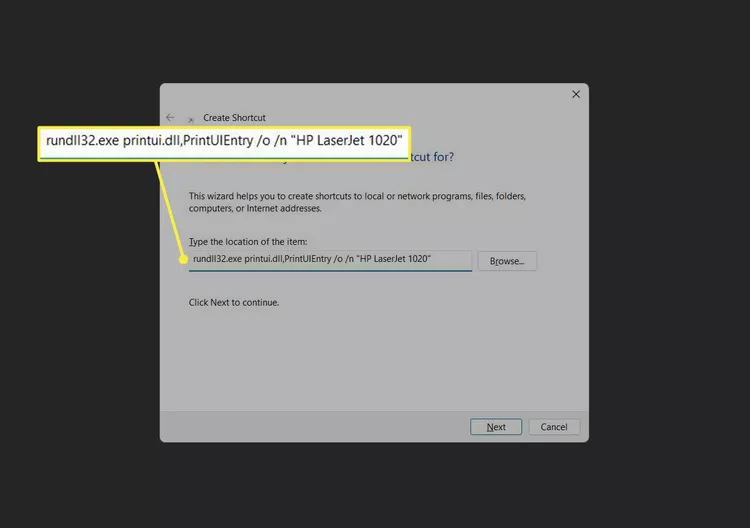The height and width of the screenshot is (528, 750).
Task: Click the 'This wizard helps you' description text
Action: (357, 202)
